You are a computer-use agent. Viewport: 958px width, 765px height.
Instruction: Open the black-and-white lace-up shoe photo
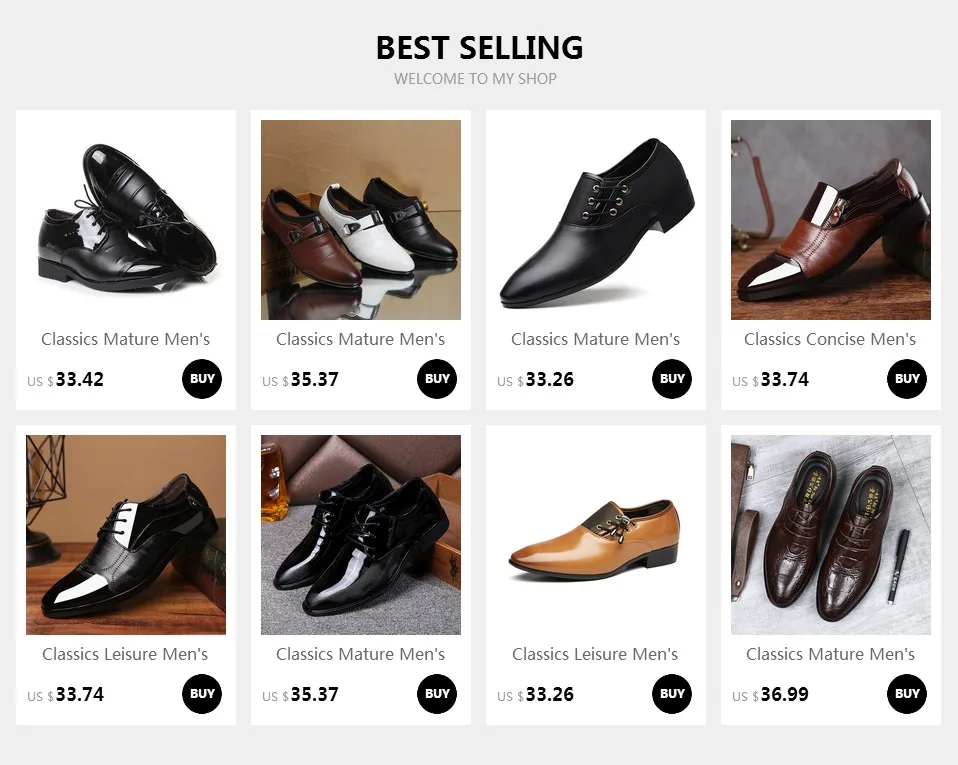pyautogui.click(x=126, y=535)
